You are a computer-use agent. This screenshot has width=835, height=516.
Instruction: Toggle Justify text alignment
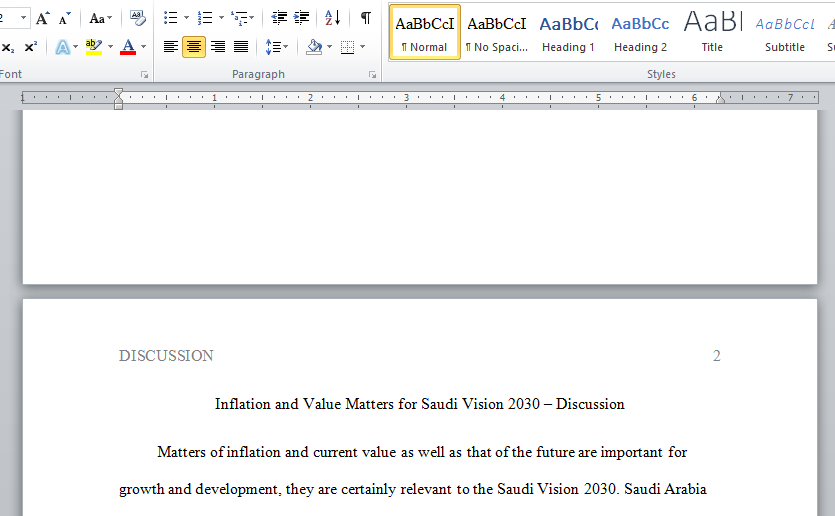click(x=241, y=47)
